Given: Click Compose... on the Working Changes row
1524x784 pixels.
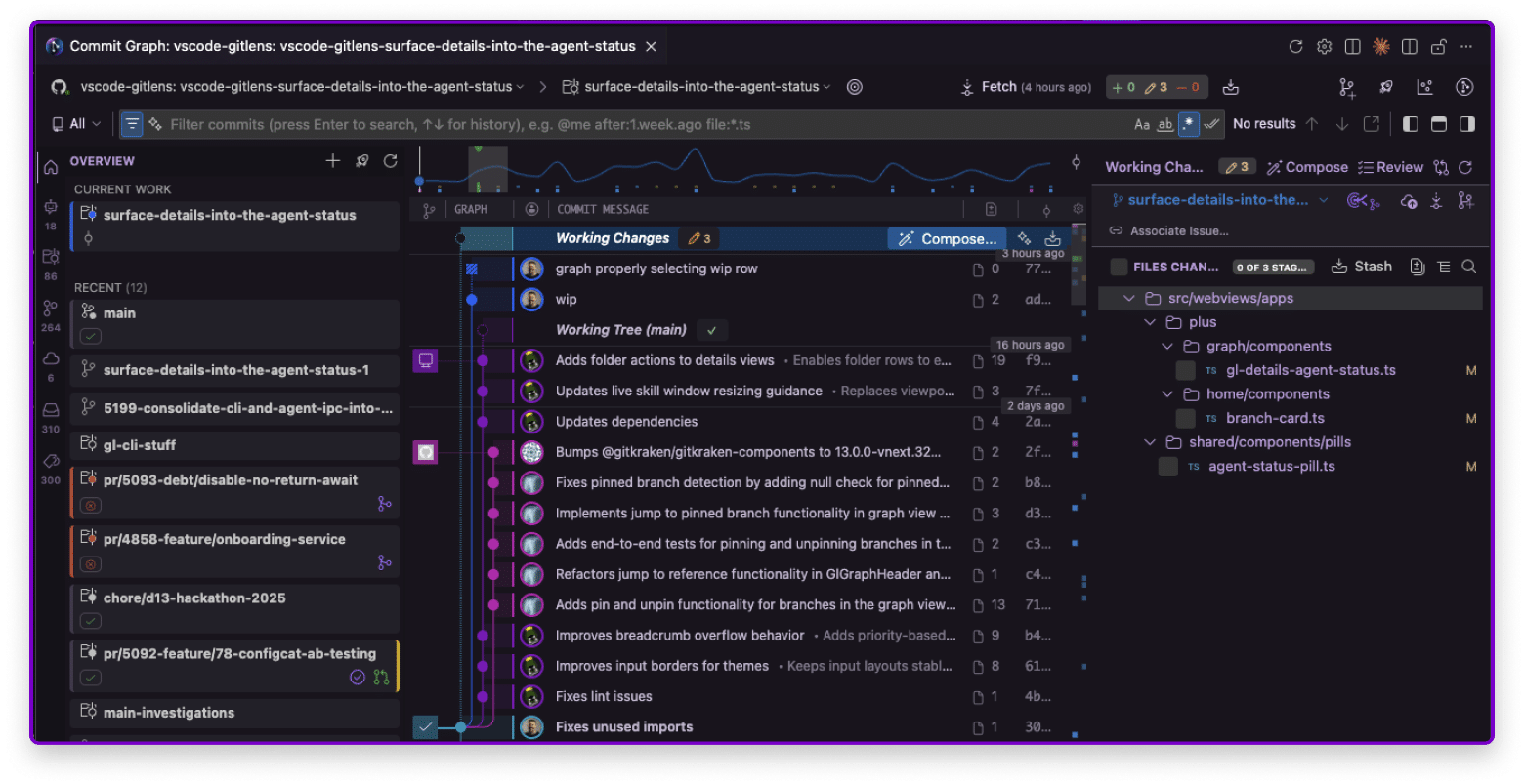Looking at the screenshot, I should [948, 238].
